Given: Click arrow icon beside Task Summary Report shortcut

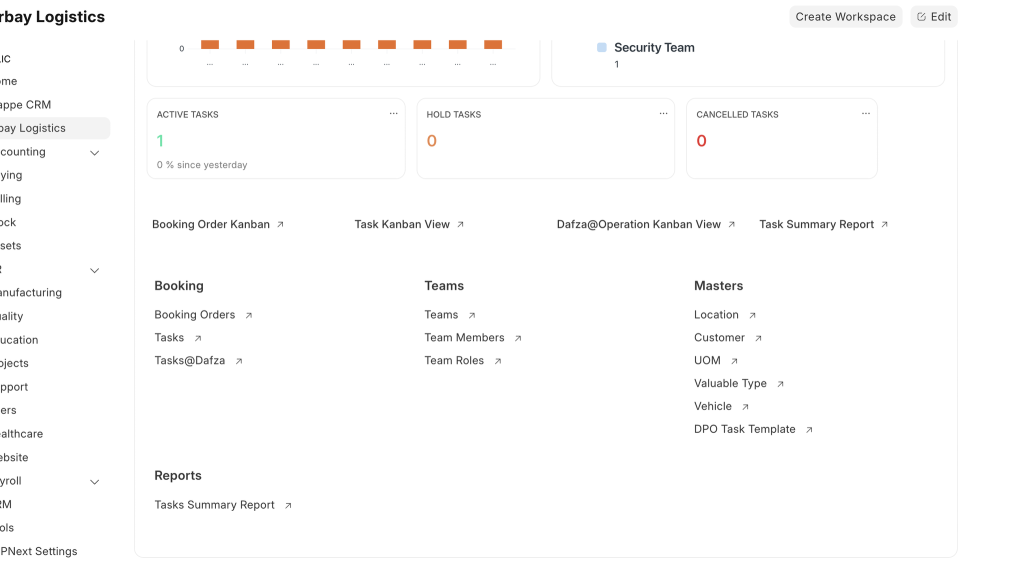Looking at the screenshot, I should pos(884,224).
